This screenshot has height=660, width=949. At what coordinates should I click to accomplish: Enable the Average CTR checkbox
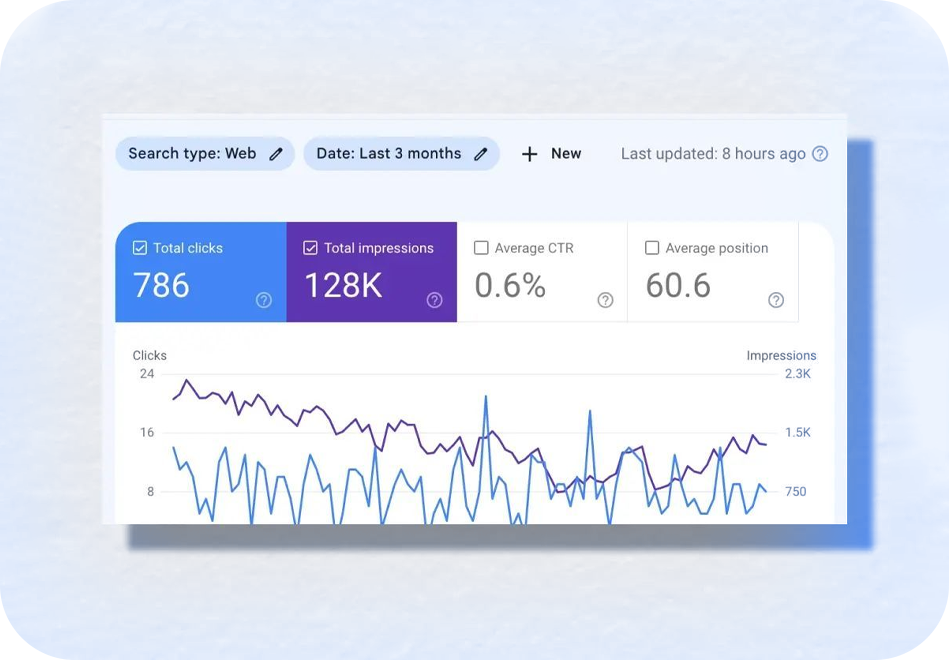click(x=481, y=248)
